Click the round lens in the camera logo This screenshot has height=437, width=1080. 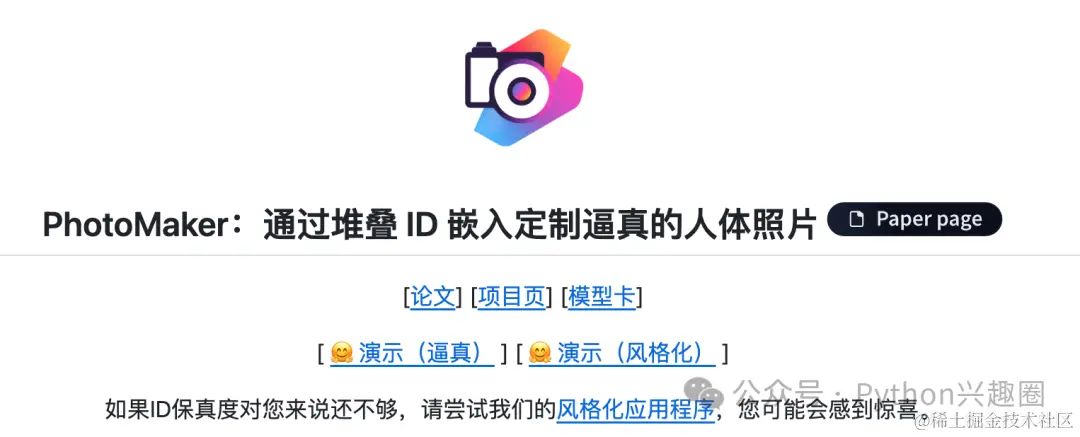(x=522, y=90)
